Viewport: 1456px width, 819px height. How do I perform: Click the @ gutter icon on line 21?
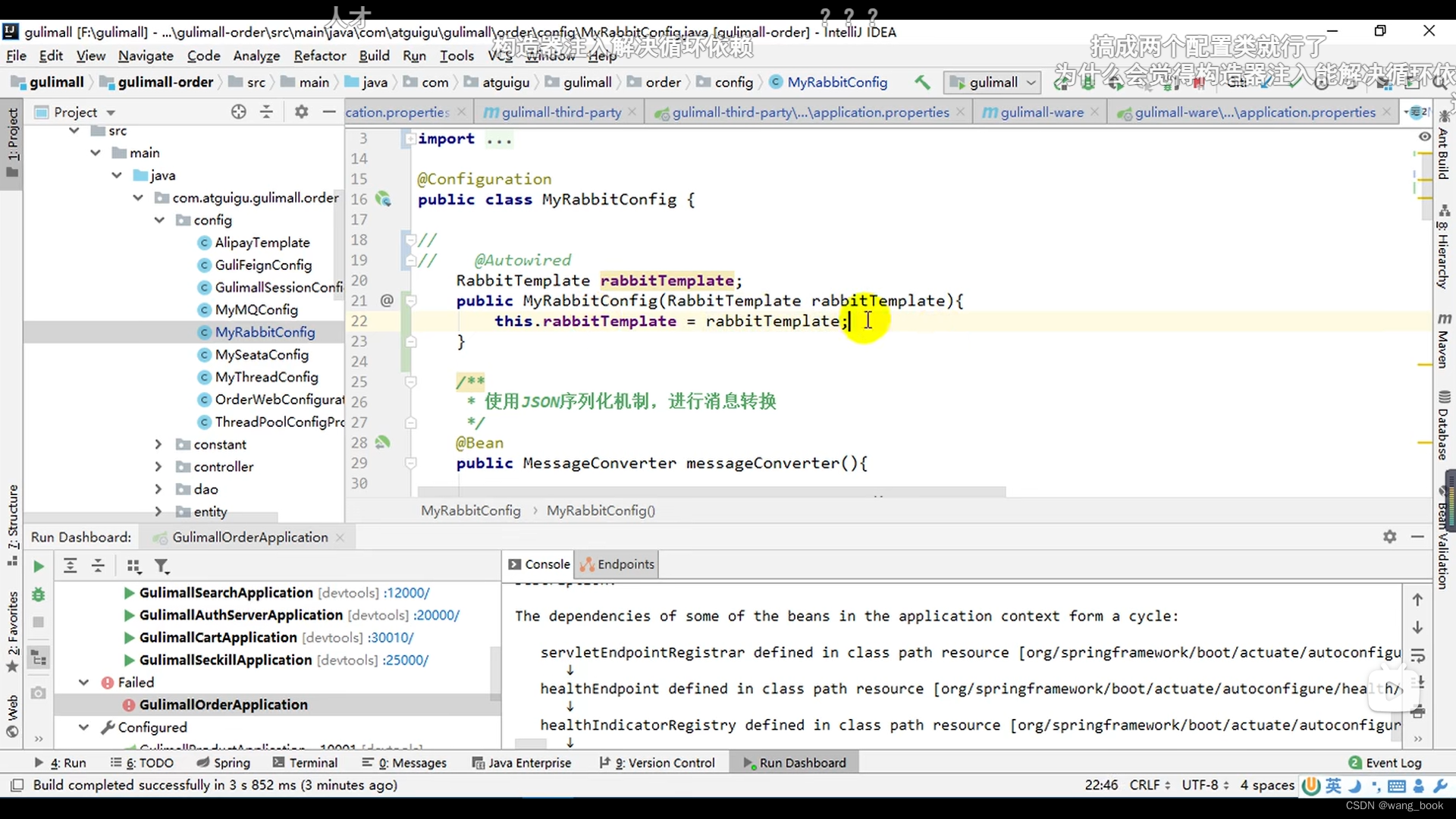click(x=387, y=300)
